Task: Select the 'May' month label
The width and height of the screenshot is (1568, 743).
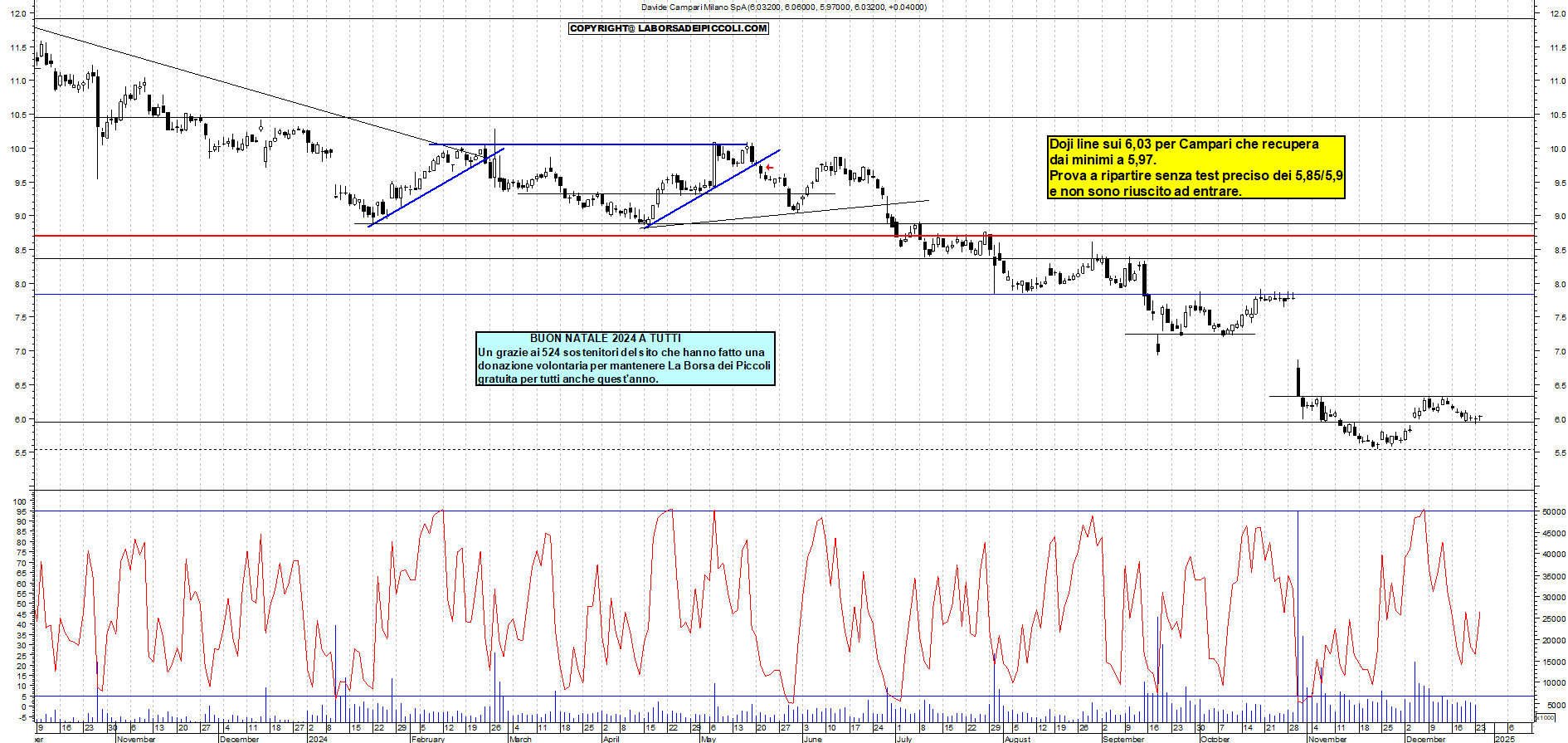Action: pyautogui.click(x=708, y=739)
